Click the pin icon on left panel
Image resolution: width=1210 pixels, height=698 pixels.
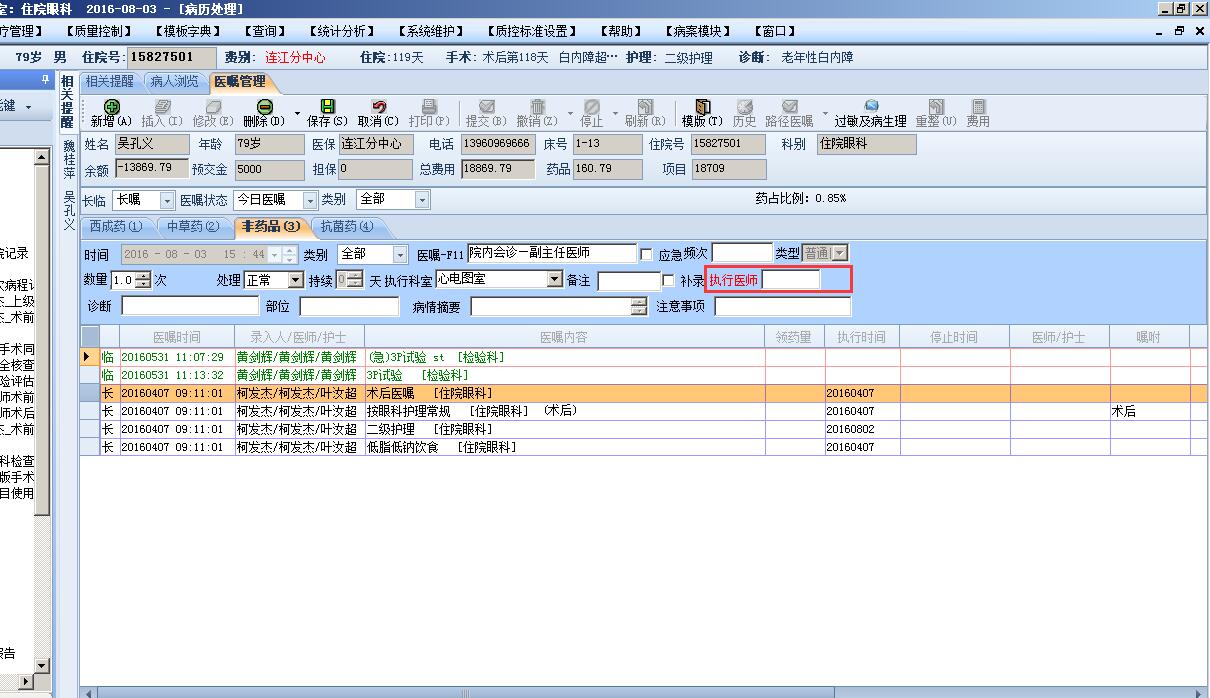point(44,79)
